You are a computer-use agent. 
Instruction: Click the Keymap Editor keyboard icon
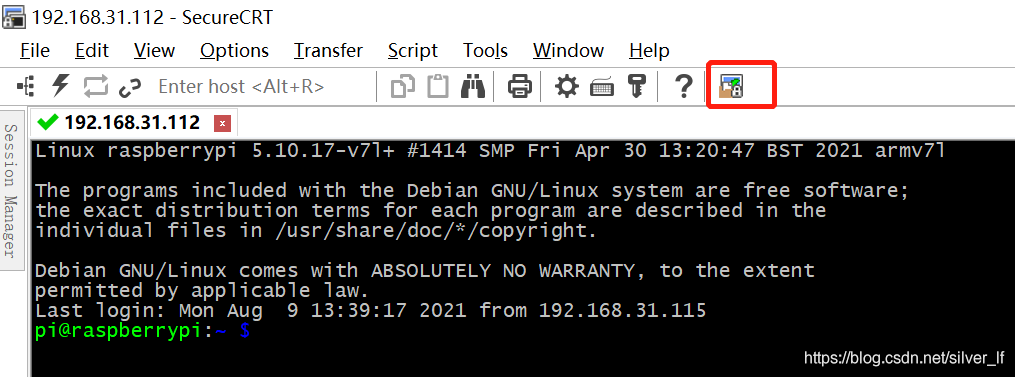click(x=602, y=87)
